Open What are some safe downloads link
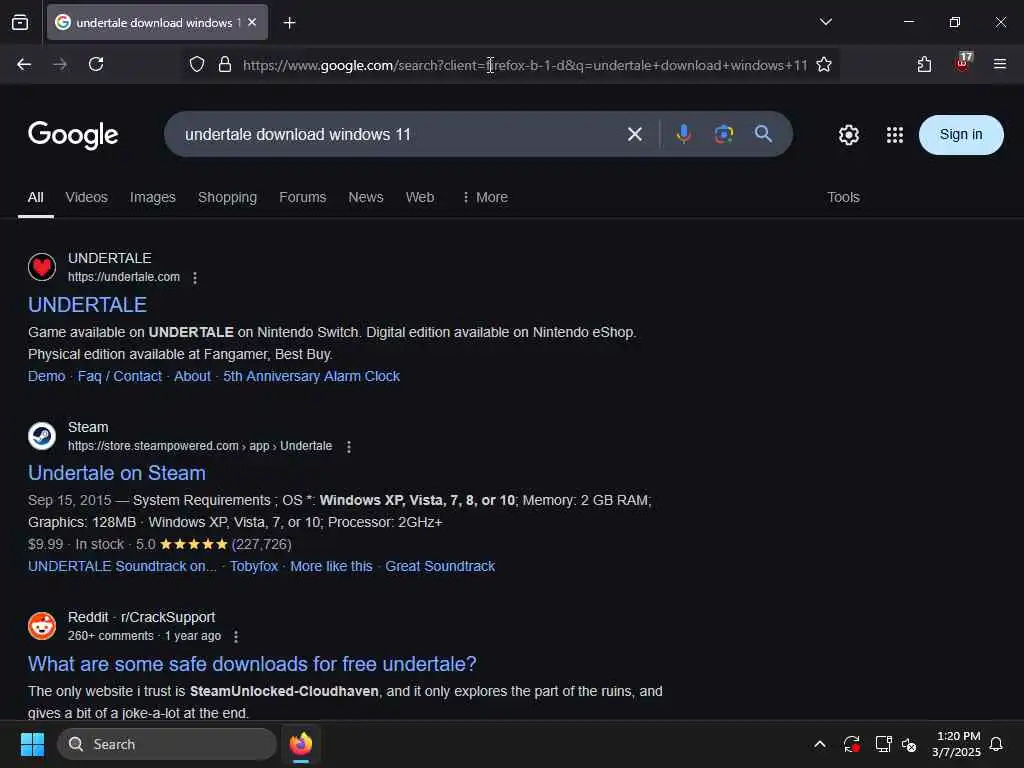This screenshot has height=768, width=1024. point(252,664)
